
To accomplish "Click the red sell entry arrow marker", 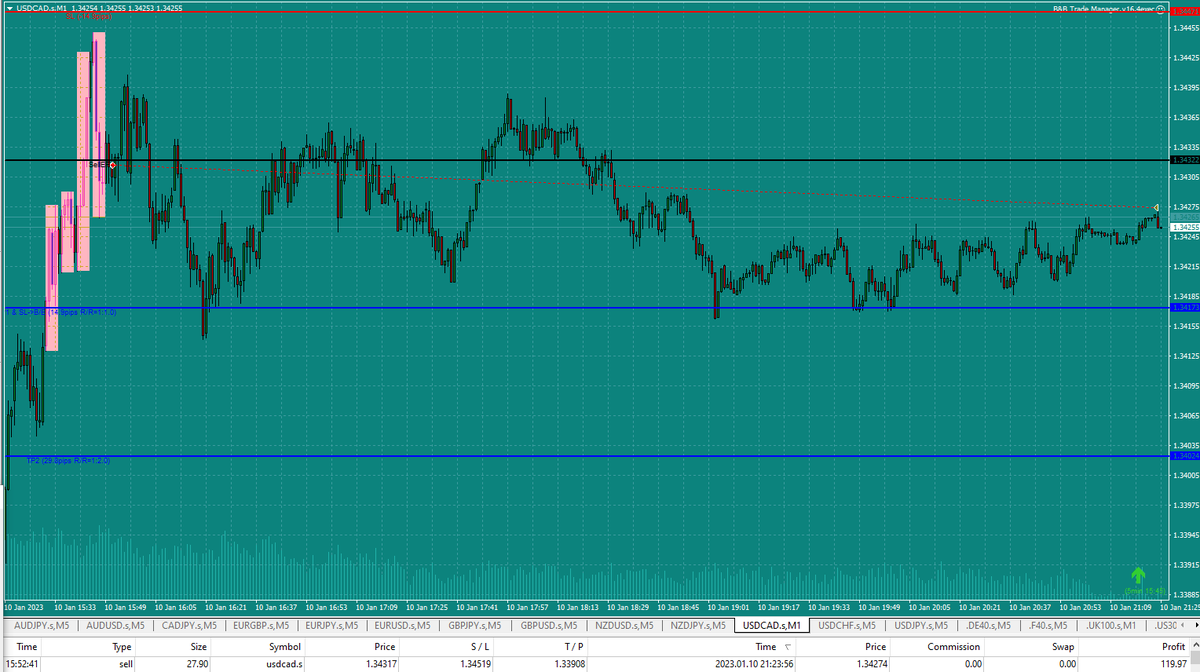I will (x=112, y=164).
